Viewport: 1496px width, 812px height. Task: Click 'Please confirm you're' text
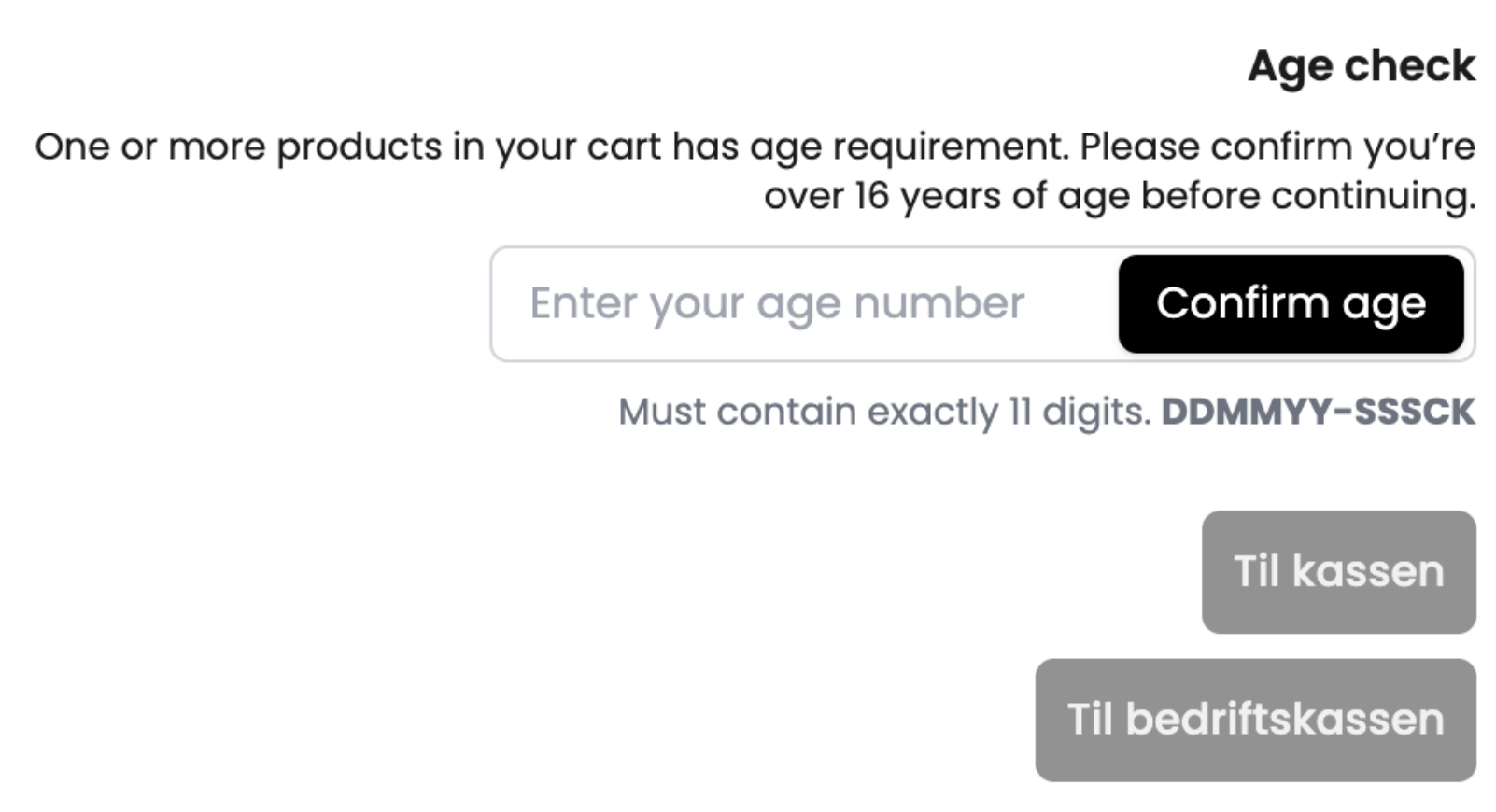[1277, 147]
